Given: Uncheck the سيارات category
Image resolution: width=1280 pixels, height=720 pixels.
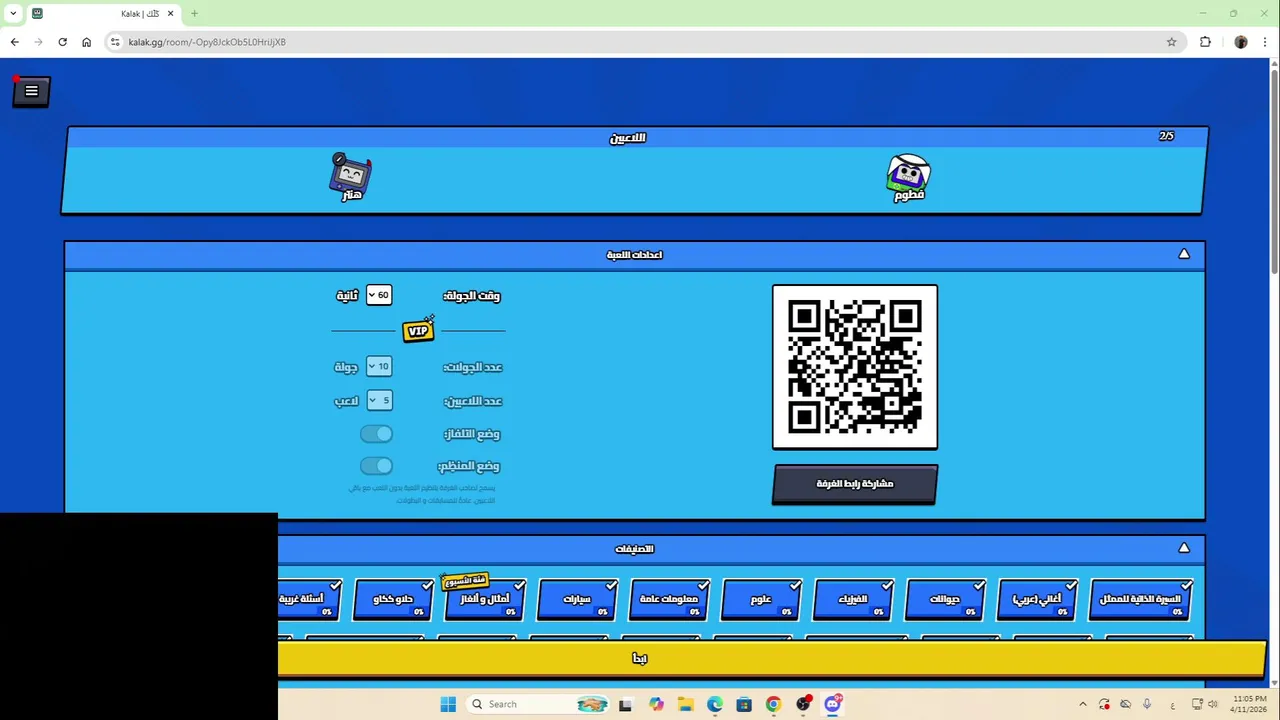Looking at the screenshot, I should click(577, 599).
